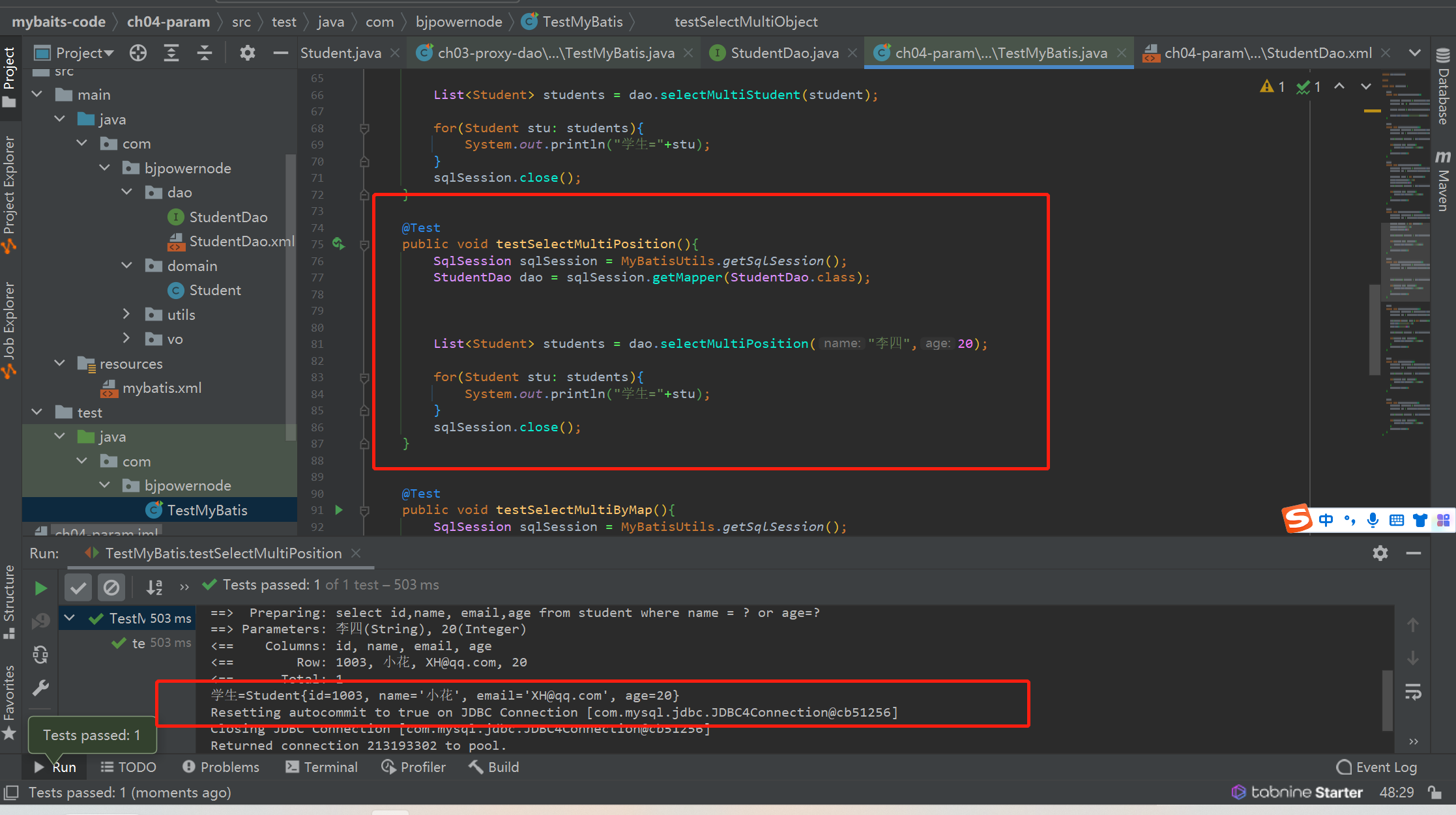Open the Project view dropdown
This screenshot has width=1456, height=815.
pyautogui.click(x=83, y=53)
